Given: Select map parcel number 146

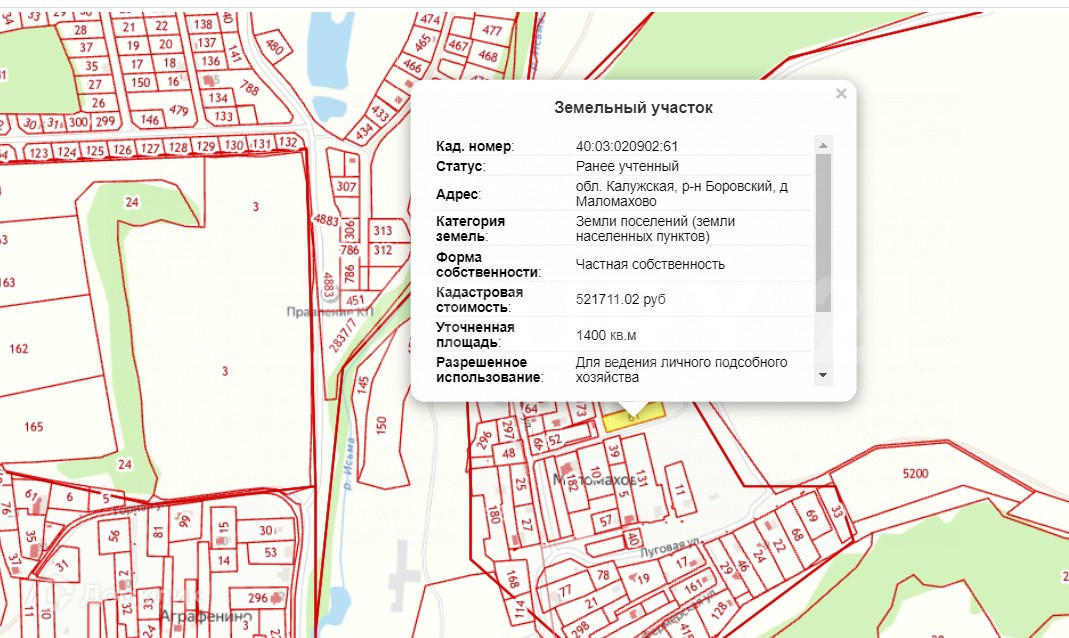Looking at the screenshot, I should [x=150, y=120].
